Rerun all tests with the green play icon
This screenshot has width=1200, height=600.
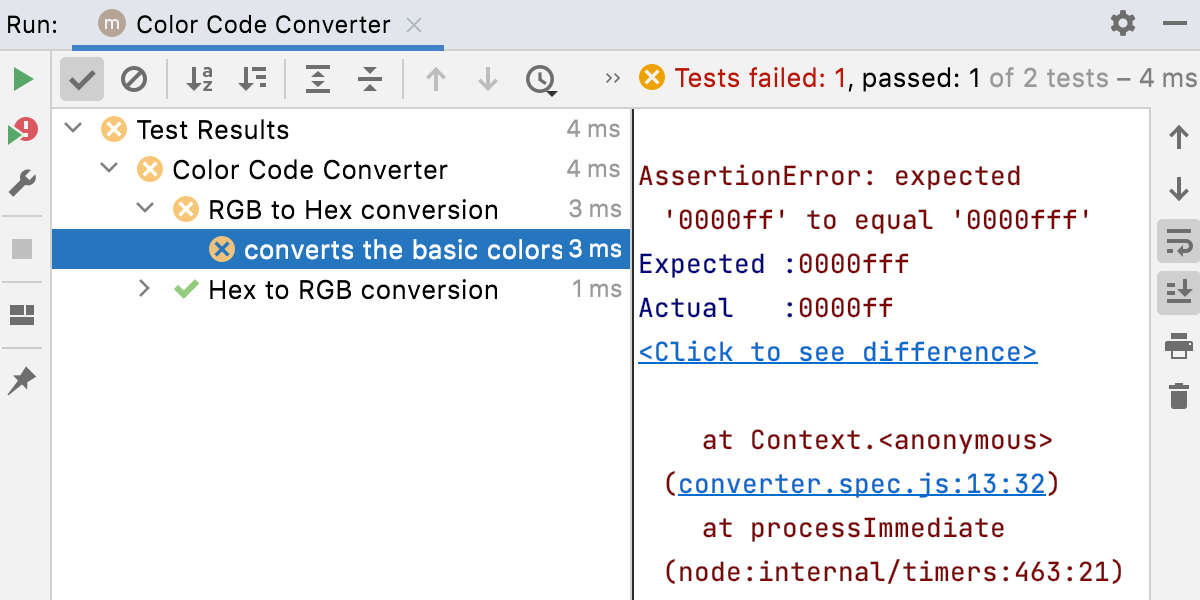point(22,79)
